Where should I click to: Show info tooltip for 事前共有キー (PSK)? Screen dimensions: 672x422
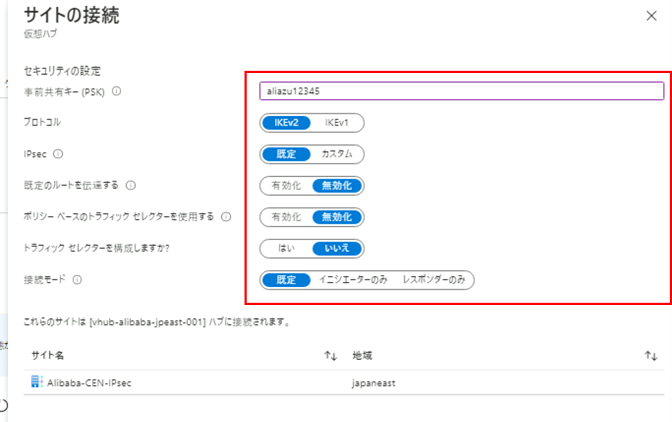tap(117, 91)
